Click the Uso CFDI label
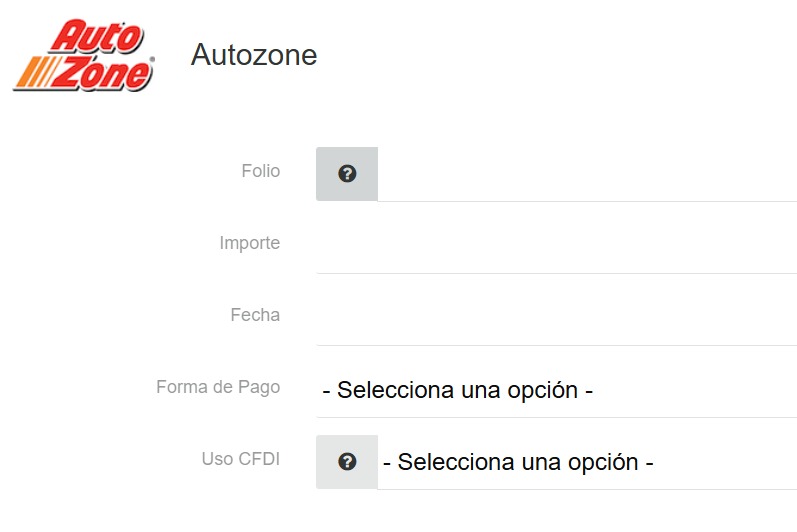The image size is (797, 532). [241, 459]
